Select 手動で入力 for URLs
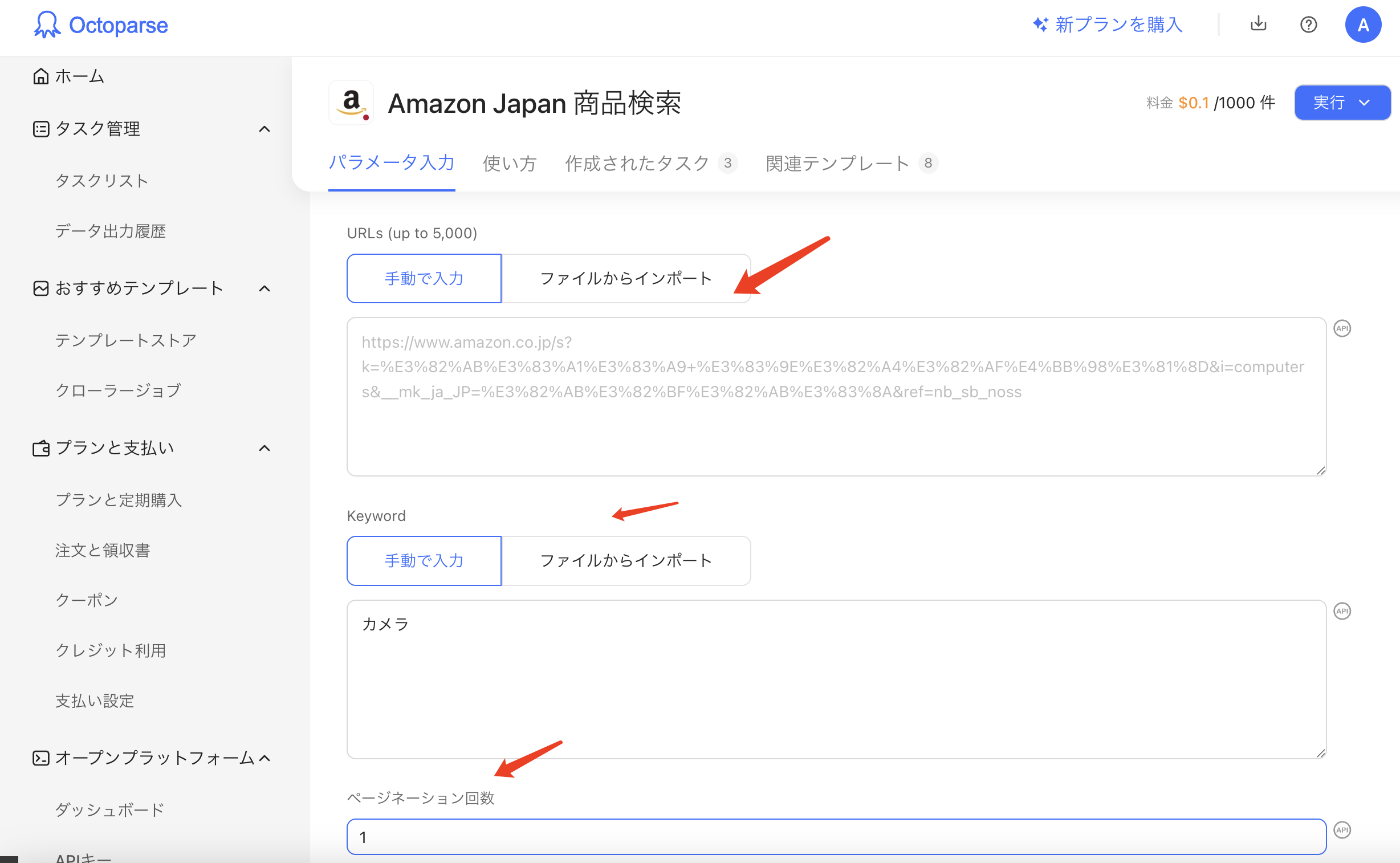The image size is (1400, 863). (x=424, y=279)
